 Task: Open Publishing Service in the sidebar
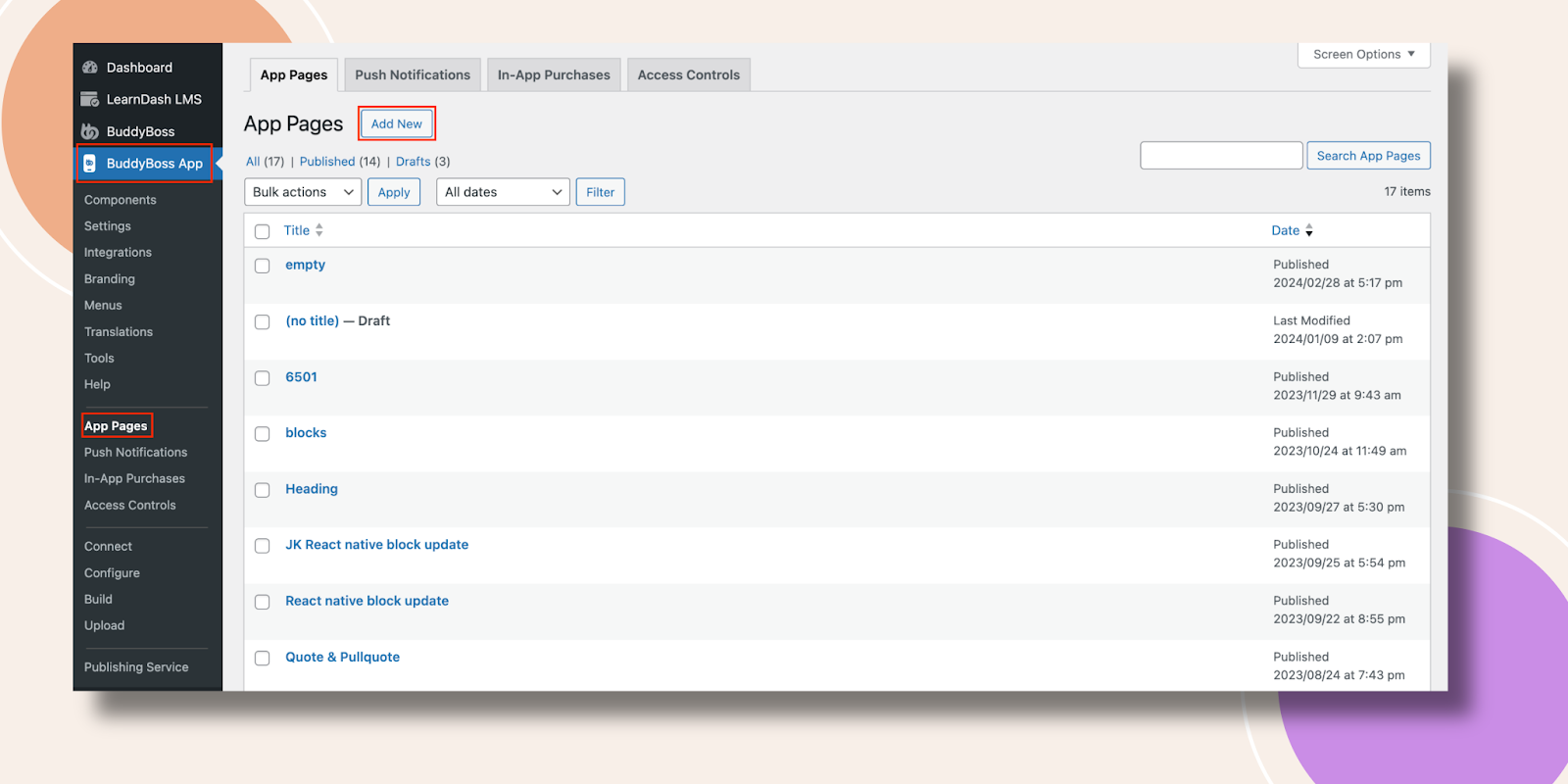pyautogui.click(x=136, y=667)
